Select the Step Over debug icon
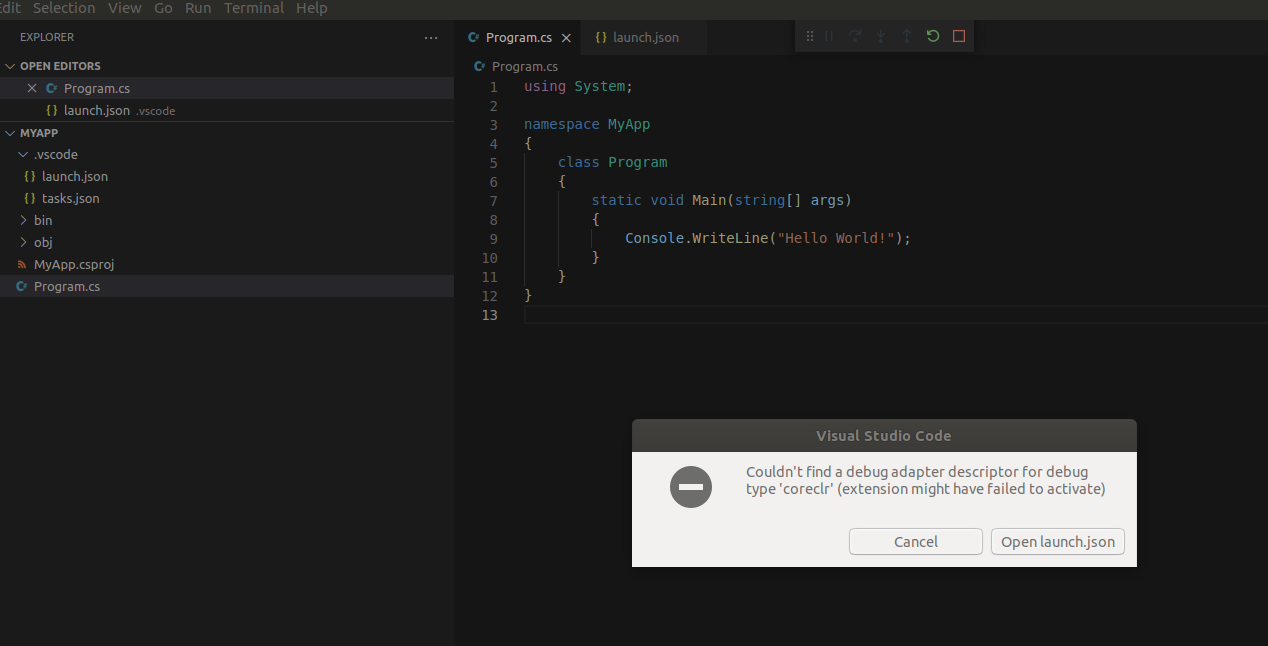 pos(854,36)
